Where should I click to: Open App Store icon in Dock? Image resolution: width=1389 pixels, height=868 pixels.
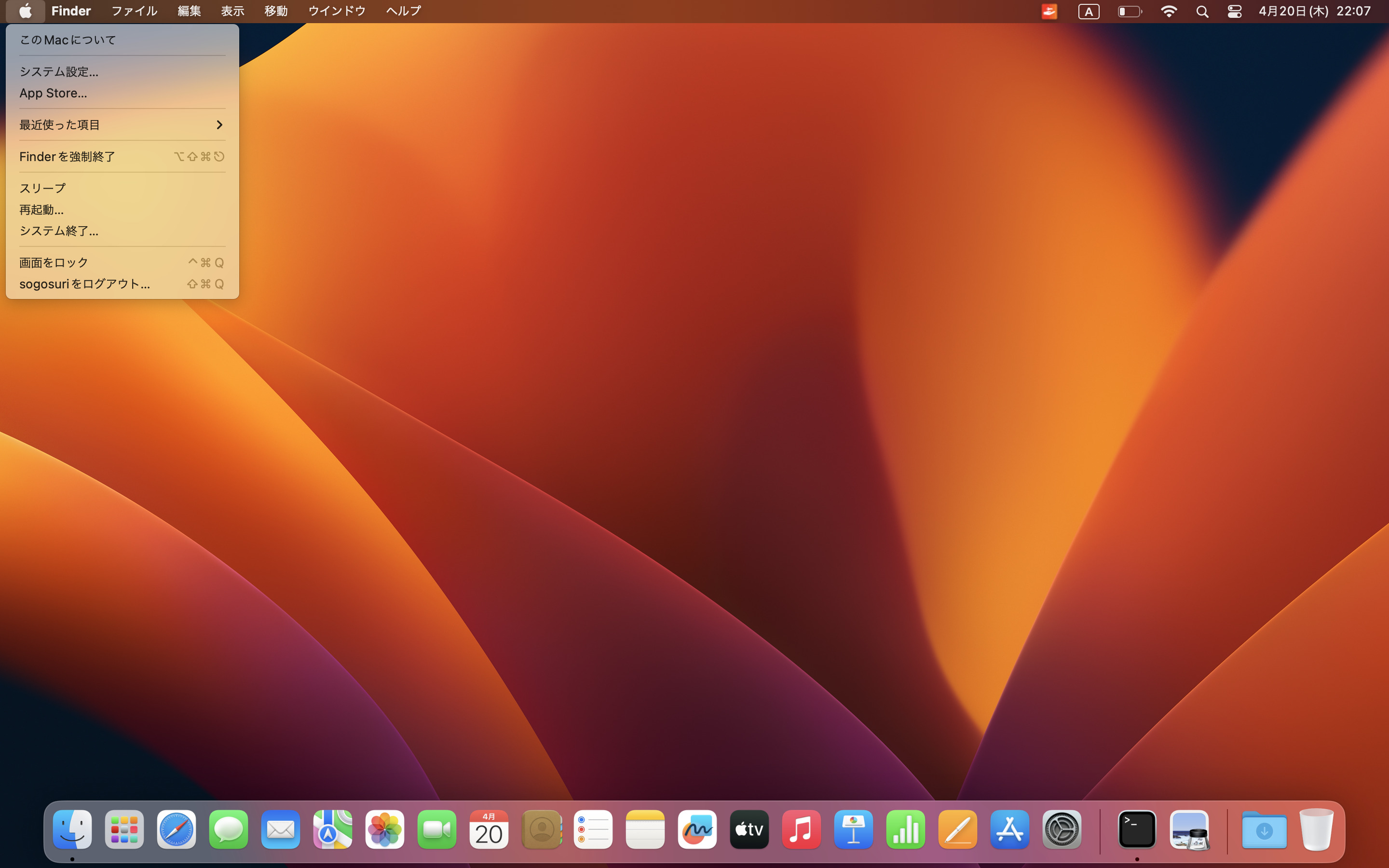click(1009, 829)
